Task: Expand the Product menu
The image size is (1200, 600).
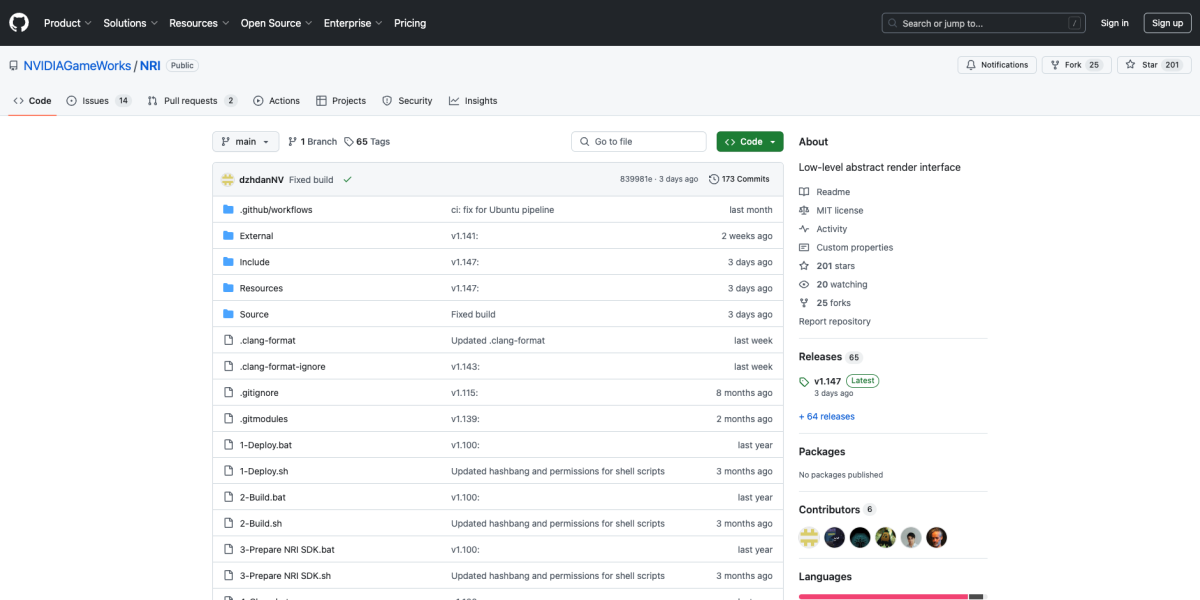Action: pyautogui.click(x=67, y=23)
